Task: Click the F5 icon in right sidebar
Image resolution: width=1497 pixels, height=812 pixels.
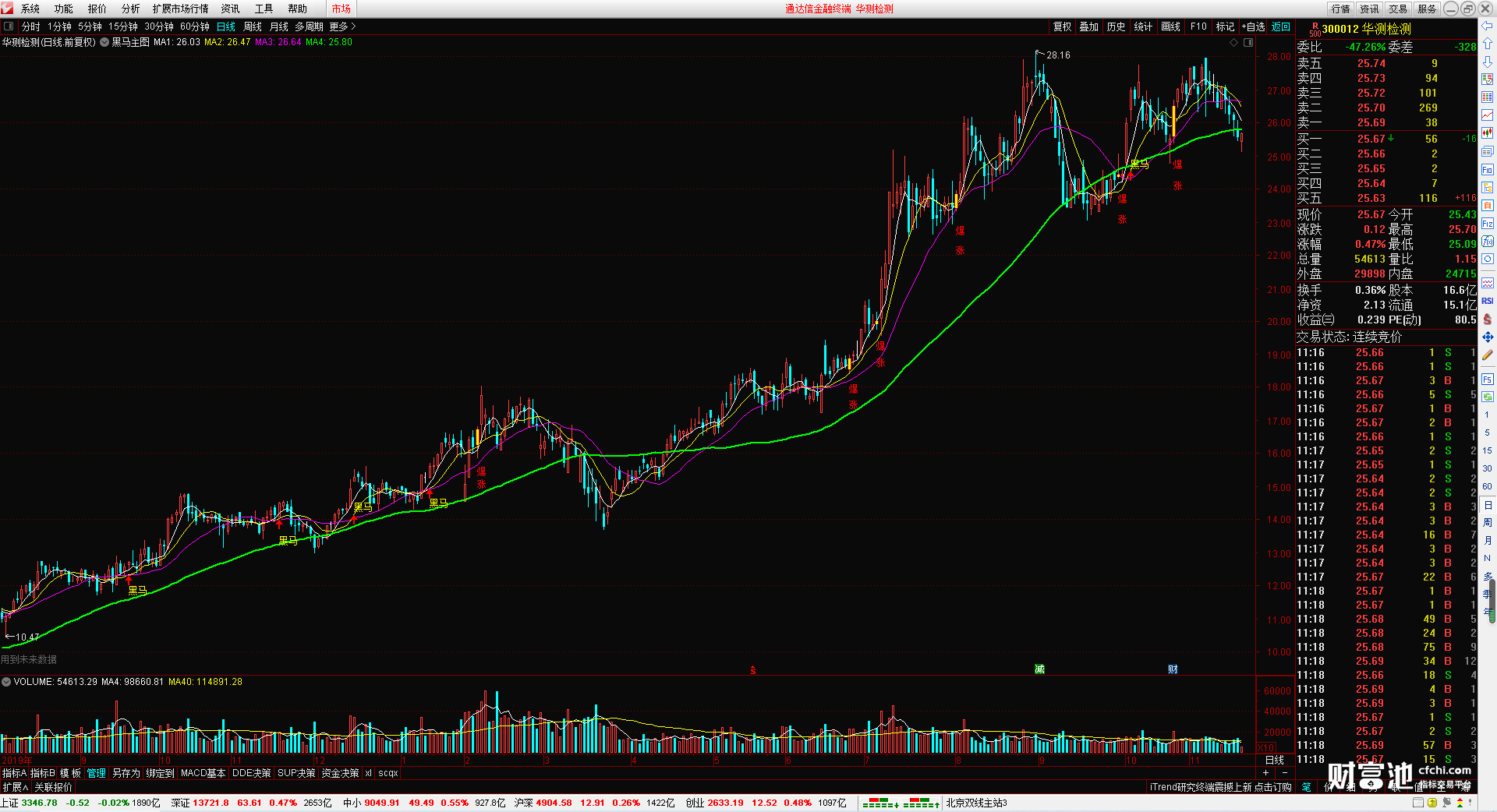Action: [x=1488, y=379]
